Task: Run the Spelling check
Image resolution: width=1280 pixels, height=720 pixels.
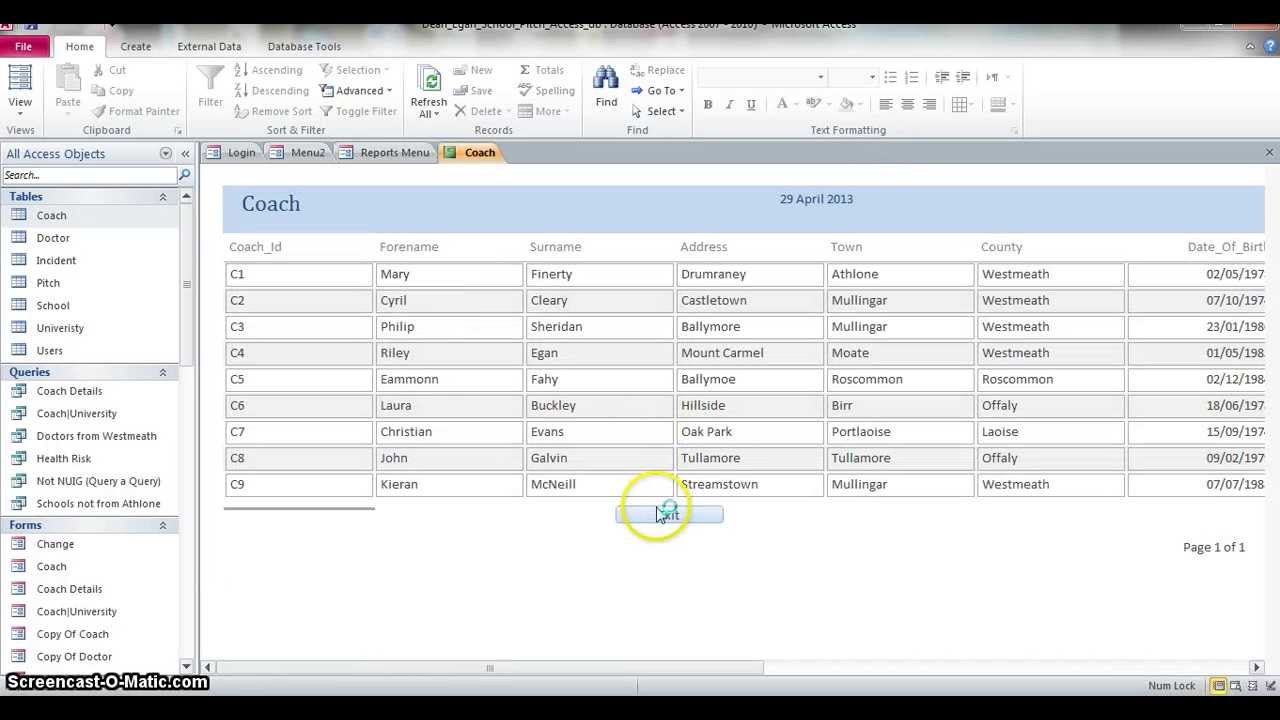Action: point(546,90)
